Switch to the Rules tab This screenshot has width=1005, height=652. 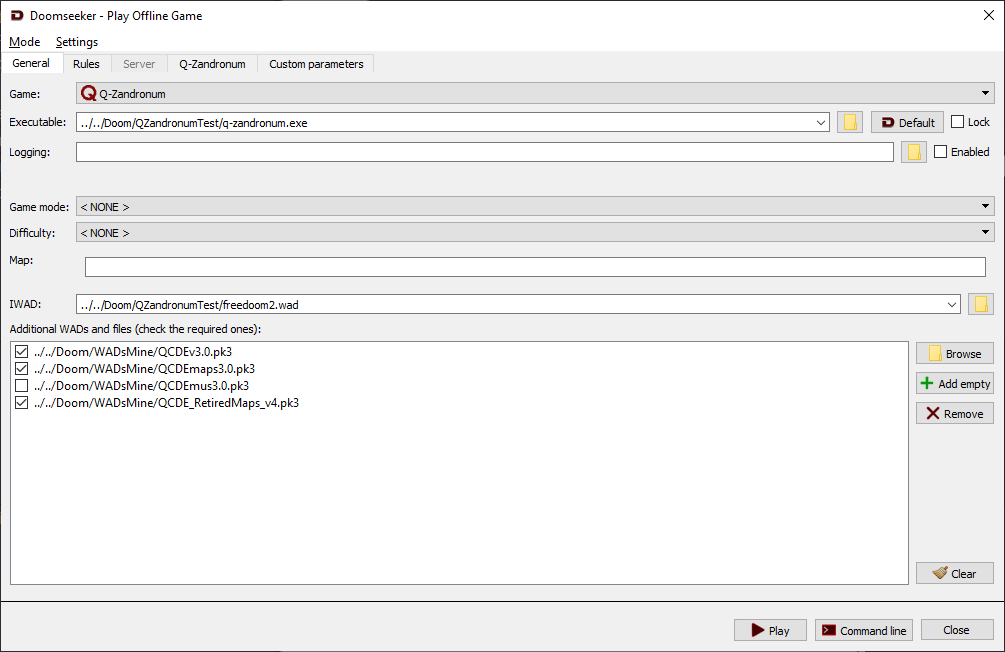tap(86, 64)
